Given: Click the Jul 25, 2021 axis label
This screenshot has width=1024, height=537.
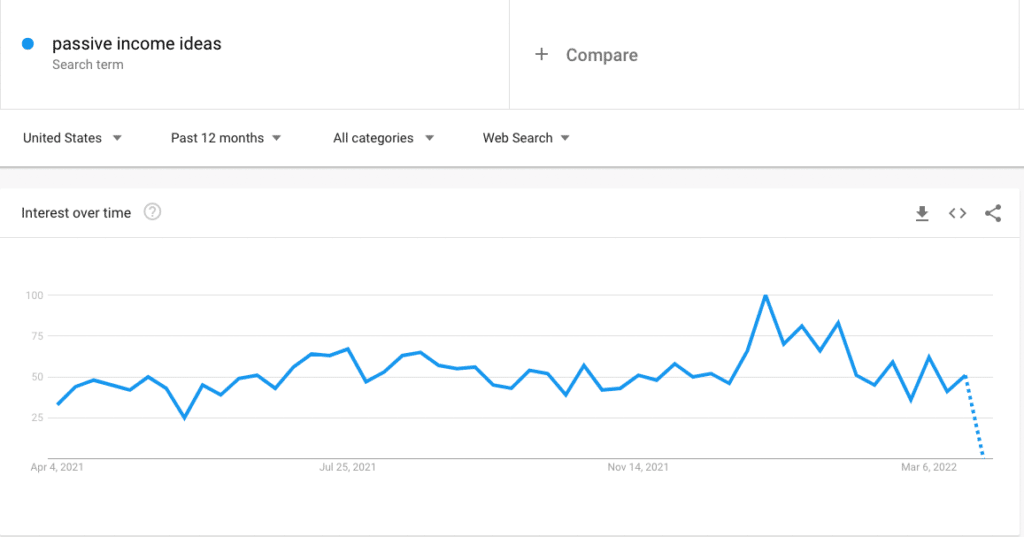Looking at the screenshot, I should tap(347, 467).
